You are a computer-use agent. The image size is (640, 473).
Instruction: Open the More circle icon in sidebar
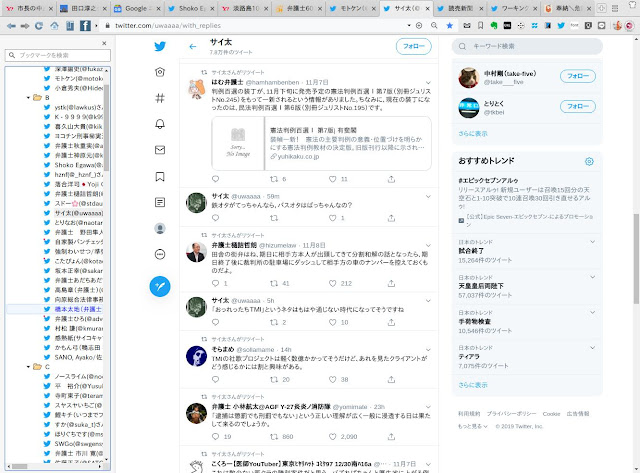pyautogui.click(x=160, y=254)
